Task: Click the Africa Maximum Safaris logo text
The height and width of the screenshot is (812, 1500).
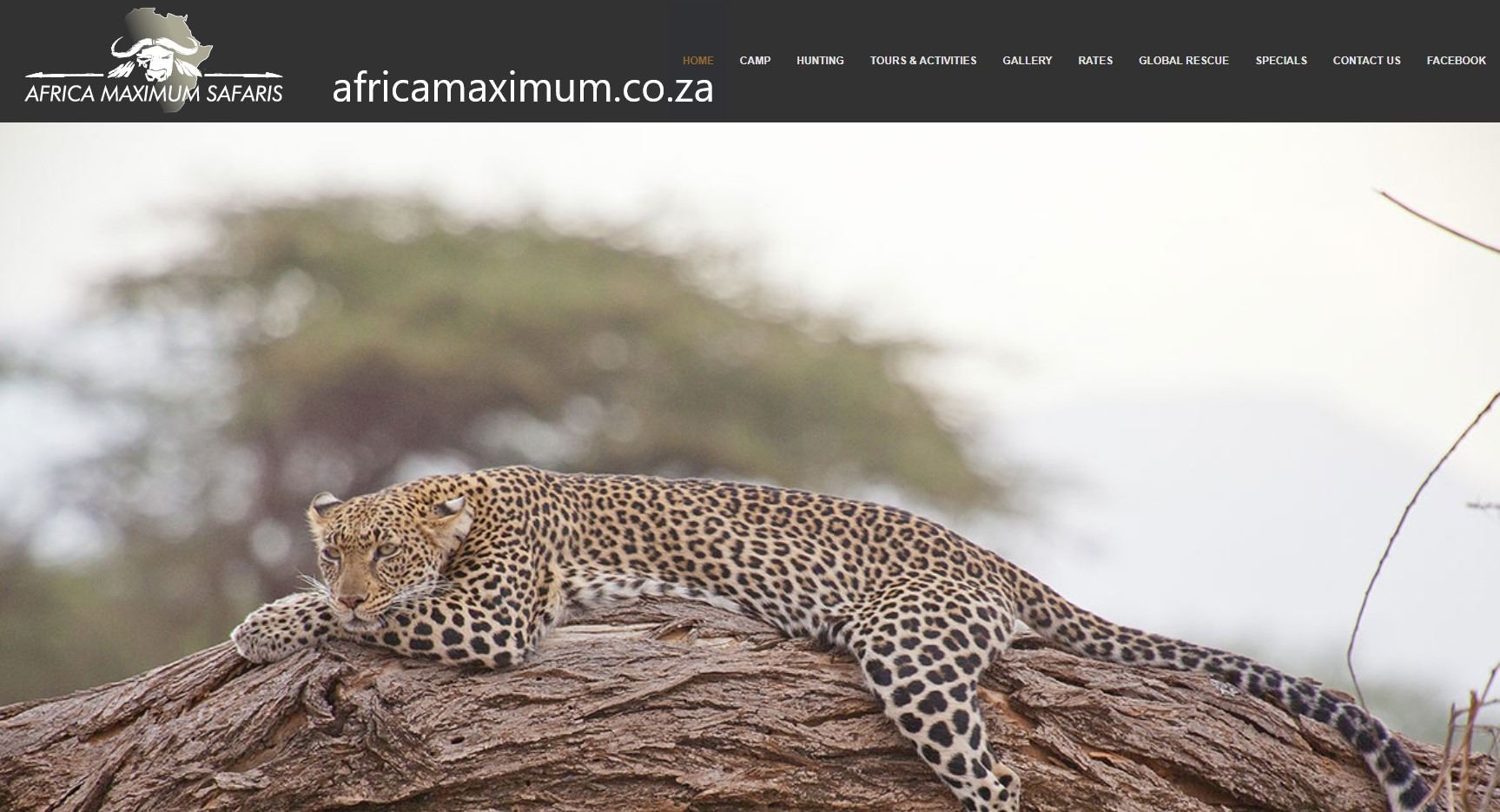Action: pos(154,93)
